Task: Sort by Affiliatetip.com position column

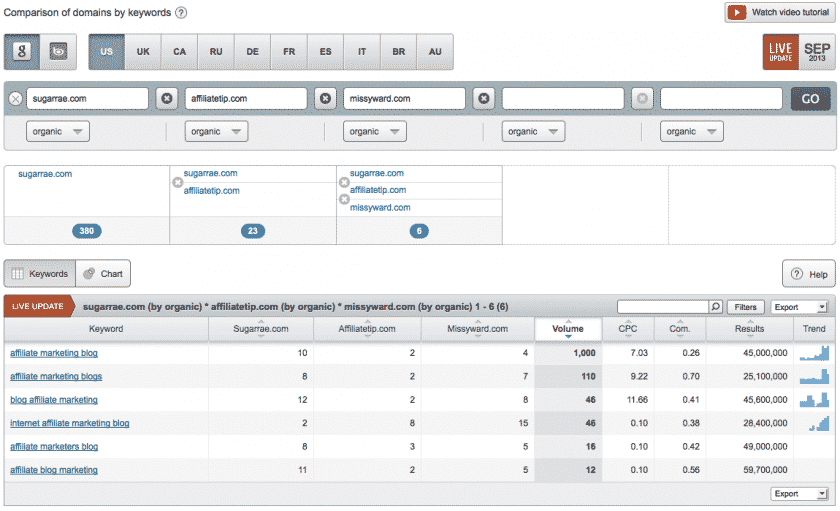Action: tap(367, 329)
